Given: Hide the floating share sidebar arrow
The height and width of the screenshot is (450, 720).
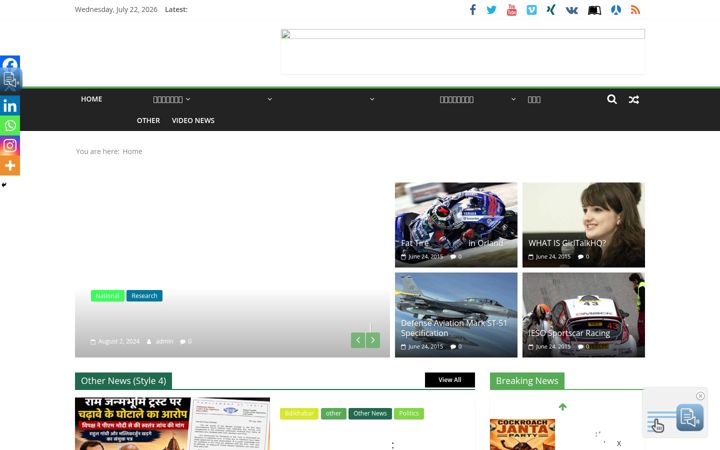Looking at the screenshot, I should 4,185.
